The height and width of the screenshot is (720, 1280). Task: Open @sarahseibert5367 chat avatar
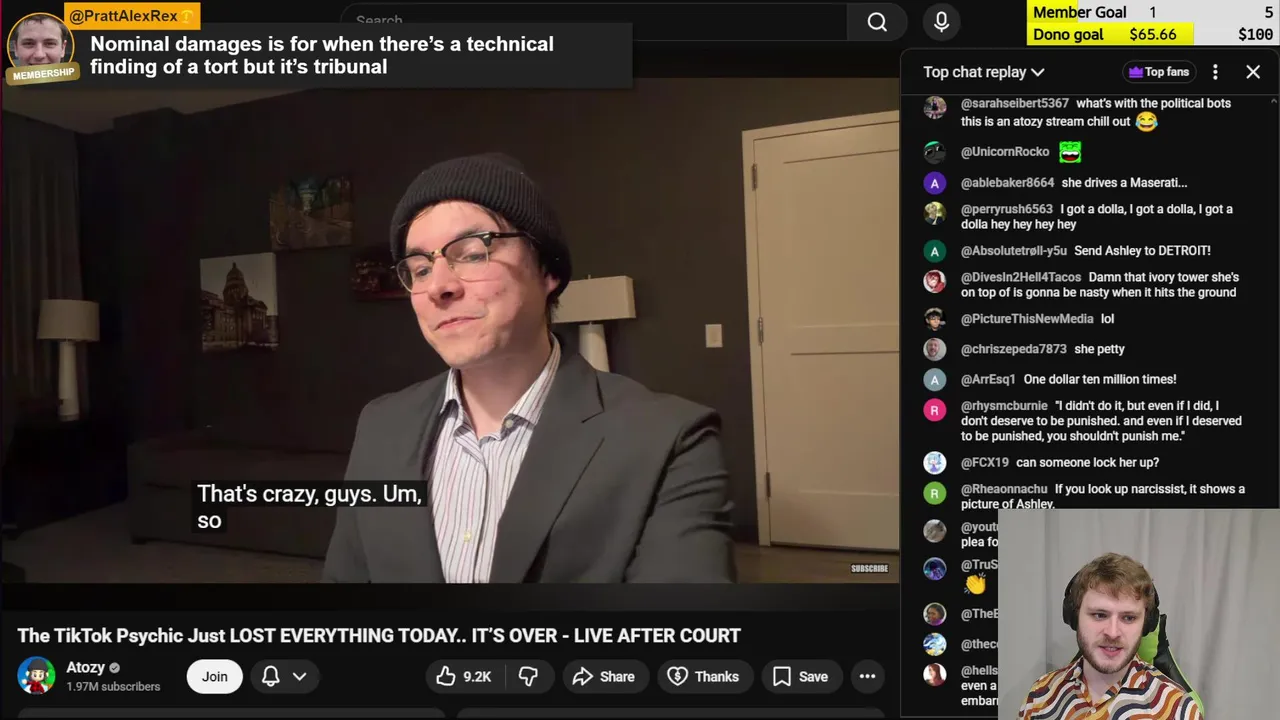(934, 107)
